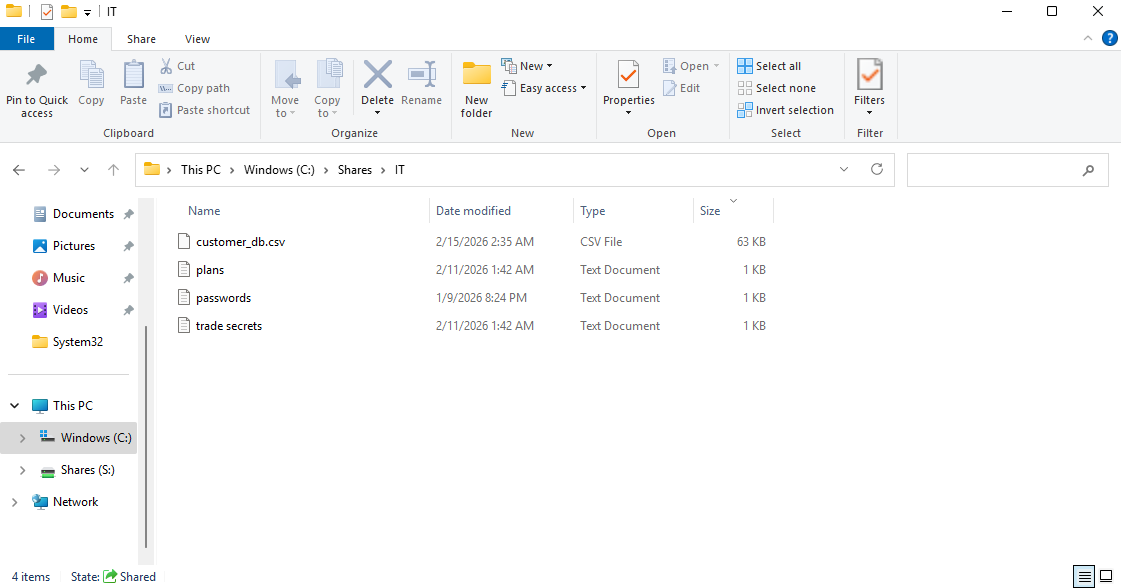Screen dimensions: 1121x588
Task: Go up one folder level arrow
Action: coord(114,170)
